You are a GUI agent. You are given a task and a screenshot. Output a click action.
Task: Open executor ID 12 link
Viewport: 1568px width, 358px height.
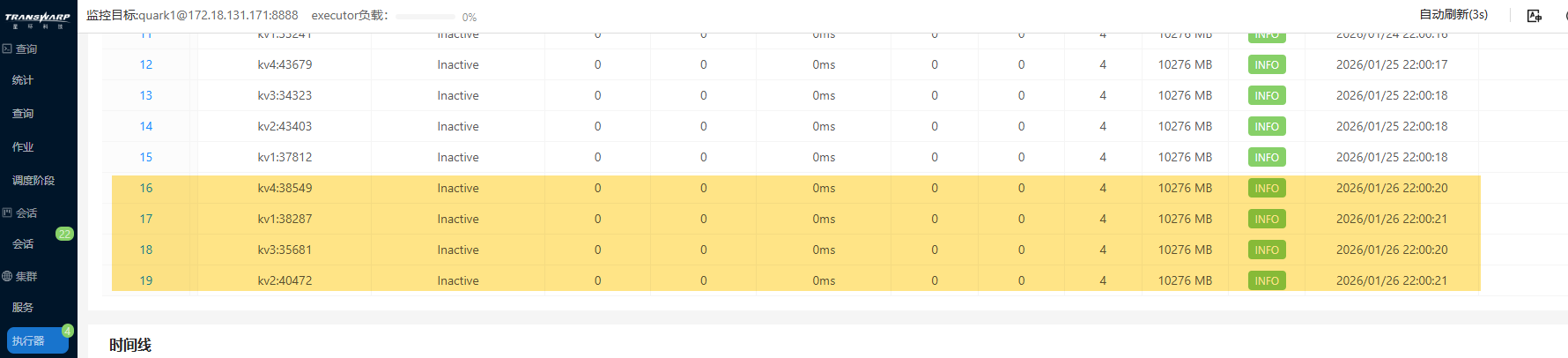click(146, 64)
